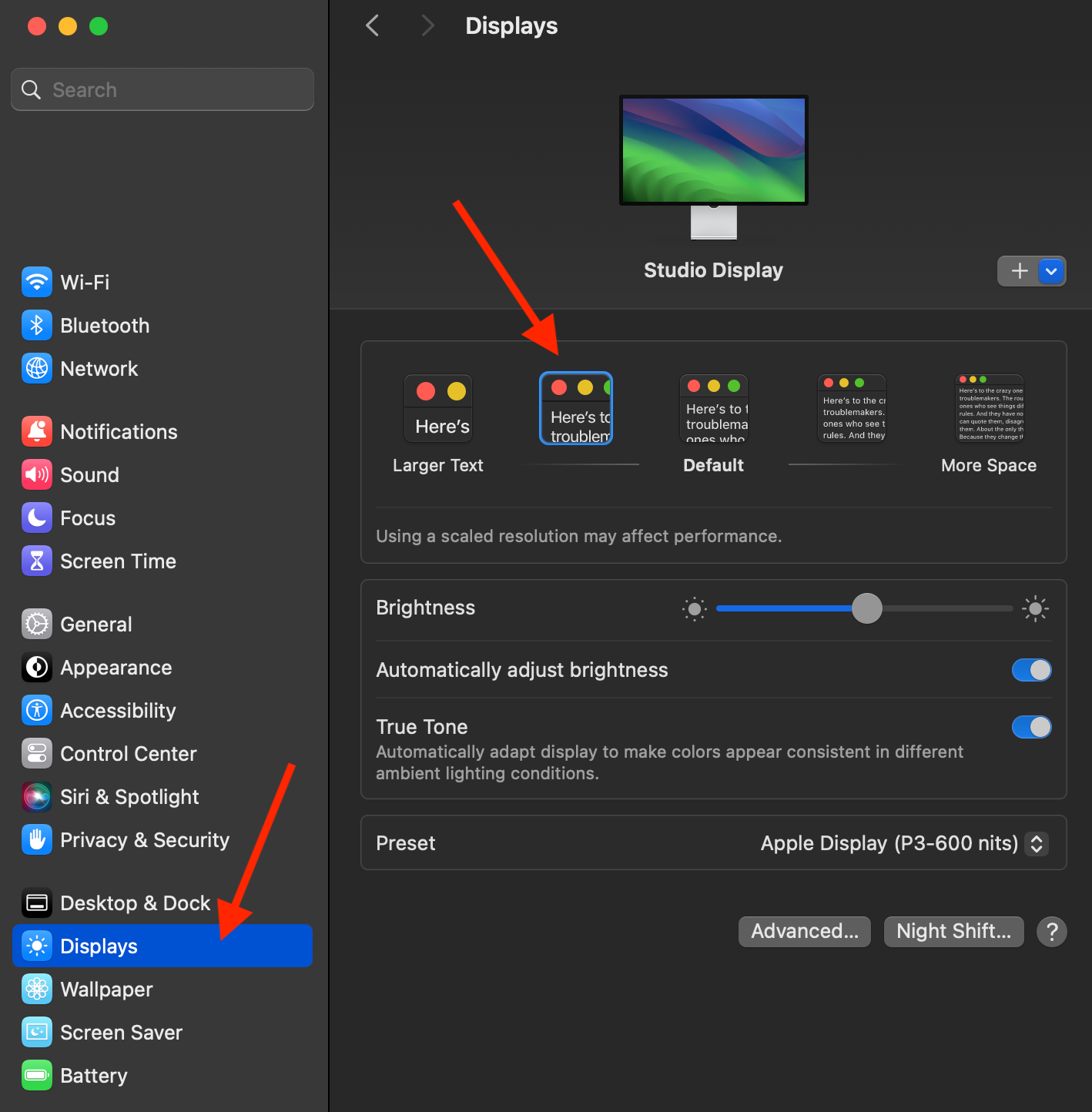Go back with the left chevron
The height and width of the screenshot is (1112, 1092).
tap(373, 25)
